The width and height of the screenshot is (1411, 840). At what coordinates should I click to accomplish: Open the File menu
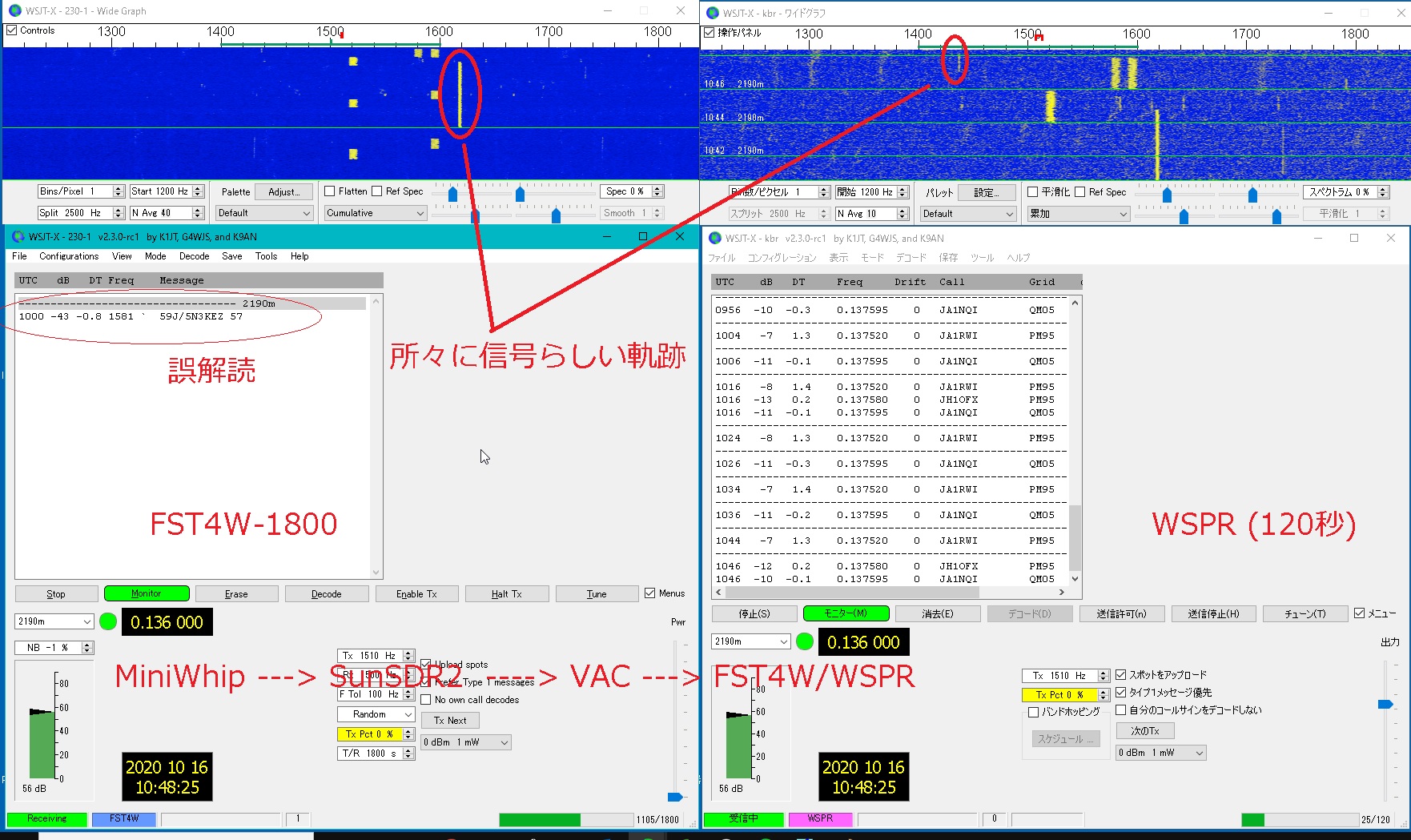click(x=19, y=256)
